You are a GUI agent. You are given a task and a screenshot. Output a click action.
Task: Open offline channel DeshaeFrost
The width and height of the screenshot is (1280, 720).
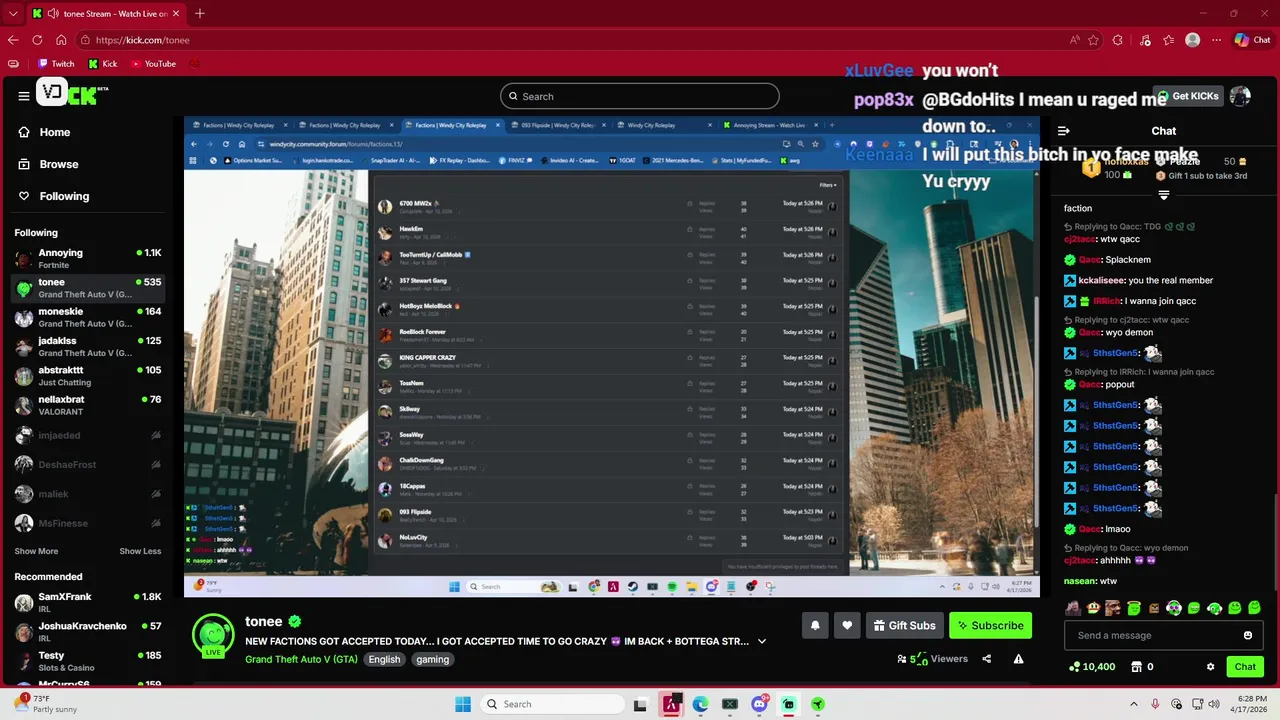pyautogui.click(x=88, y=464)
